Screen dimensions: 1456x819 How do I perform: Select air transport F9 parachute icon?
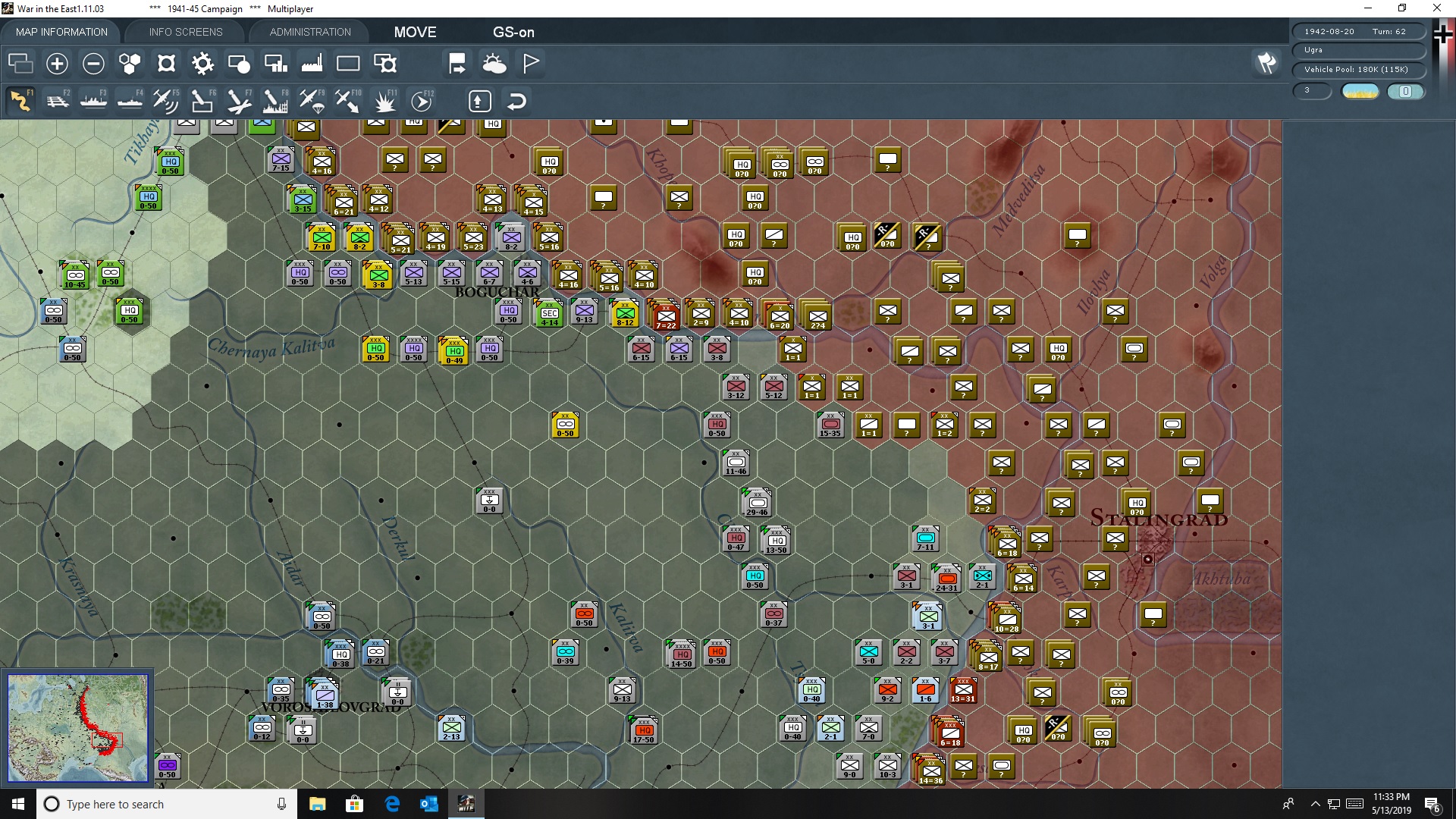(x=312, y=100)
